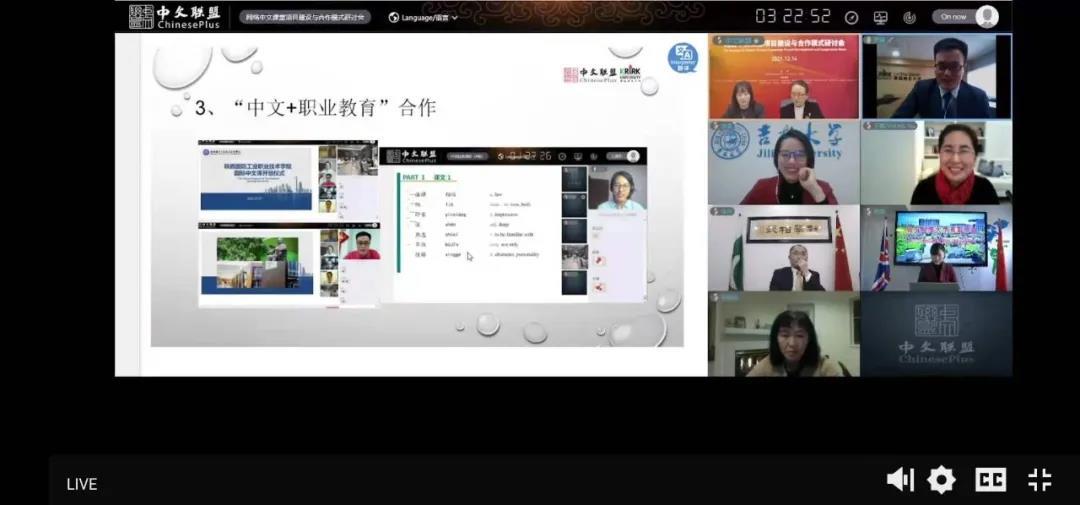Viewport: 1080px width, 505px height.
Task: Click the ChinesePlus logo in top bar
Action: [x=174, y=17]
